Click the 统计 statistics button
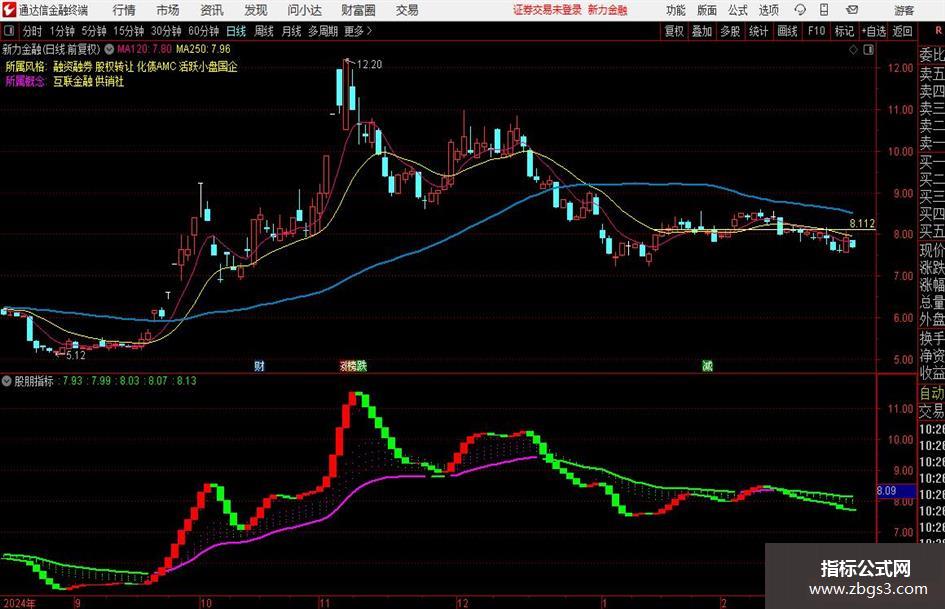The height and width of the screenshot is (609, 945). click(x=759, y=31)
